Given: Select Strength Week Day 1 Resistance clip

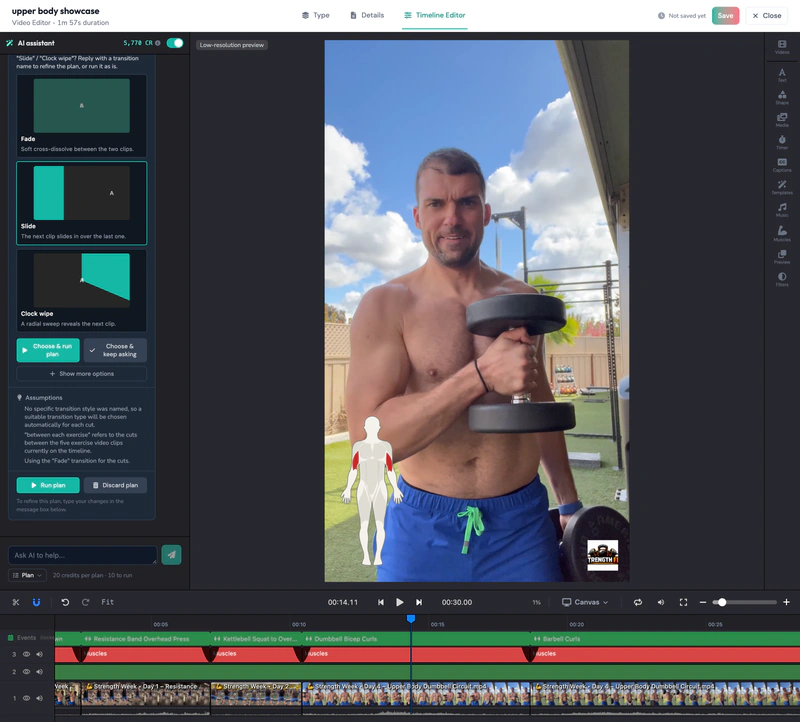Looking at the screenshot, I should [145, 698].
